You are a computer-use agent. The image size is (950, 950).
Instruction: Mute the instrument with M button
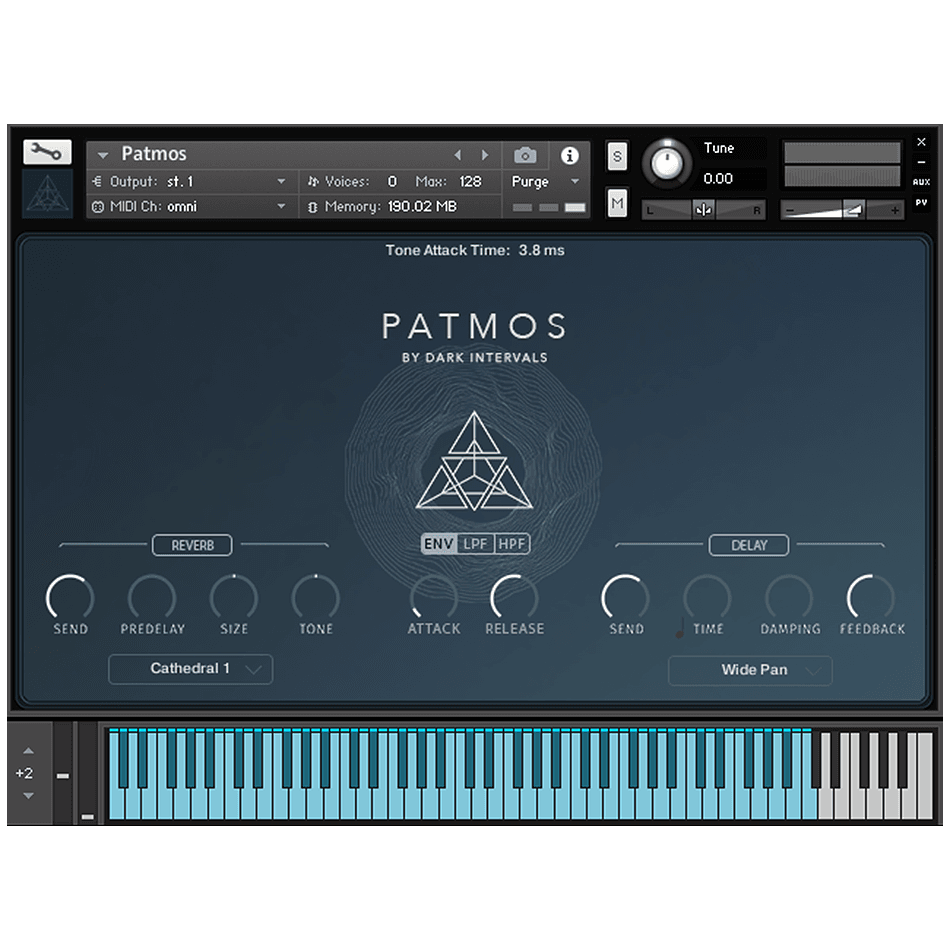(x=617, y=203)
